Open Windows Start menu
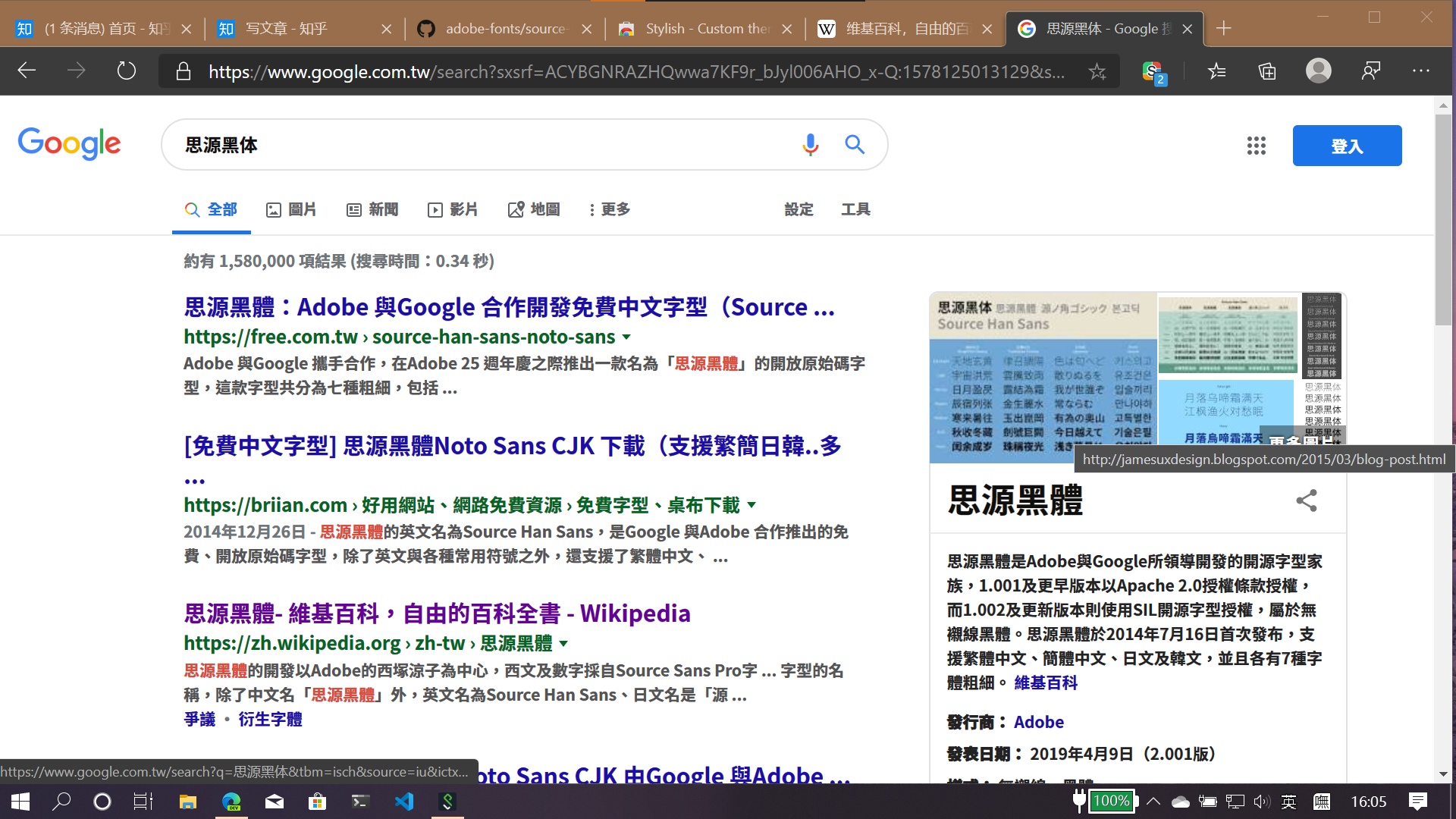The image size is (1456, 819). 20,802
